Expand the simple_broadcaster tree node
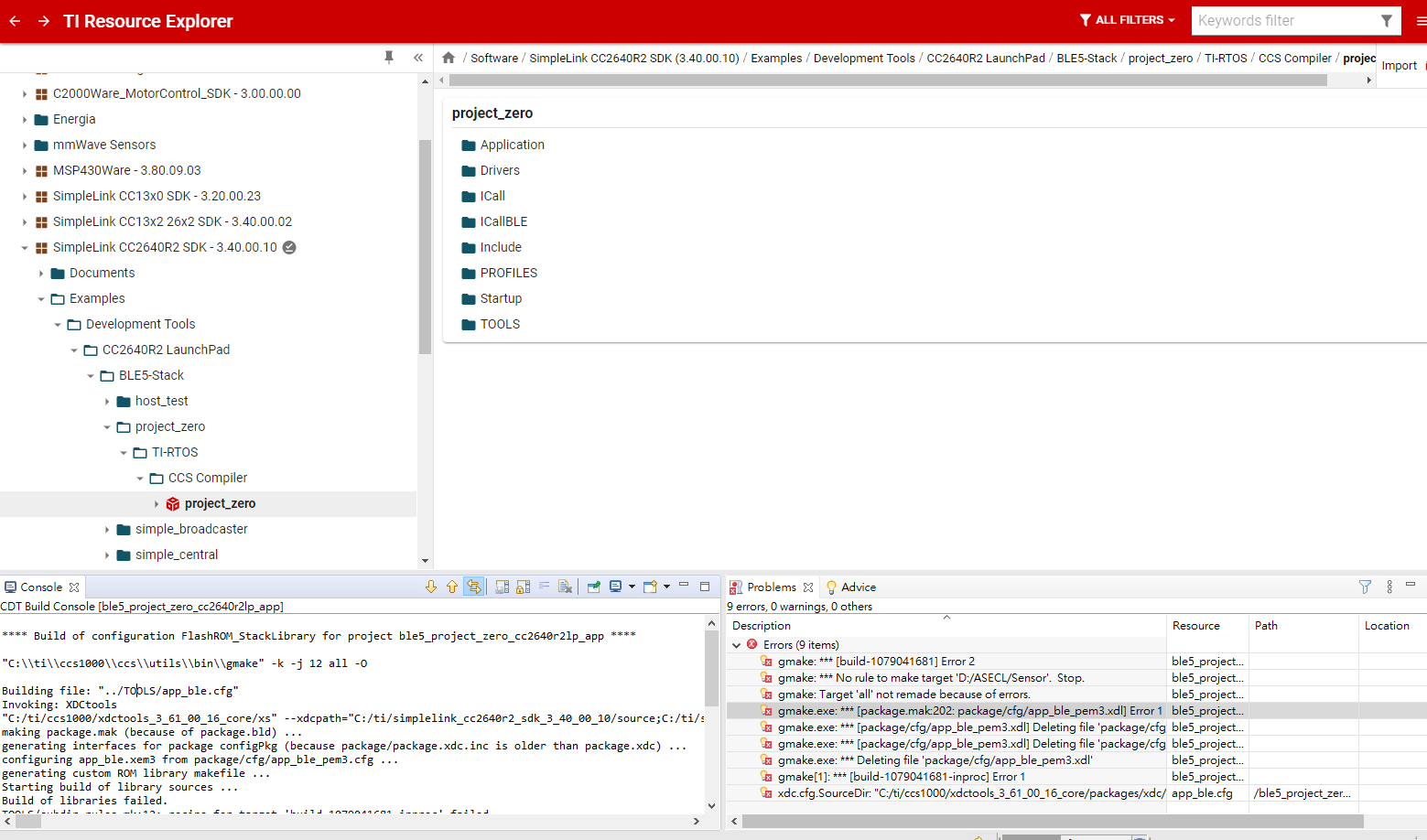Viewport: 1427px width, 840px height. 107,530
